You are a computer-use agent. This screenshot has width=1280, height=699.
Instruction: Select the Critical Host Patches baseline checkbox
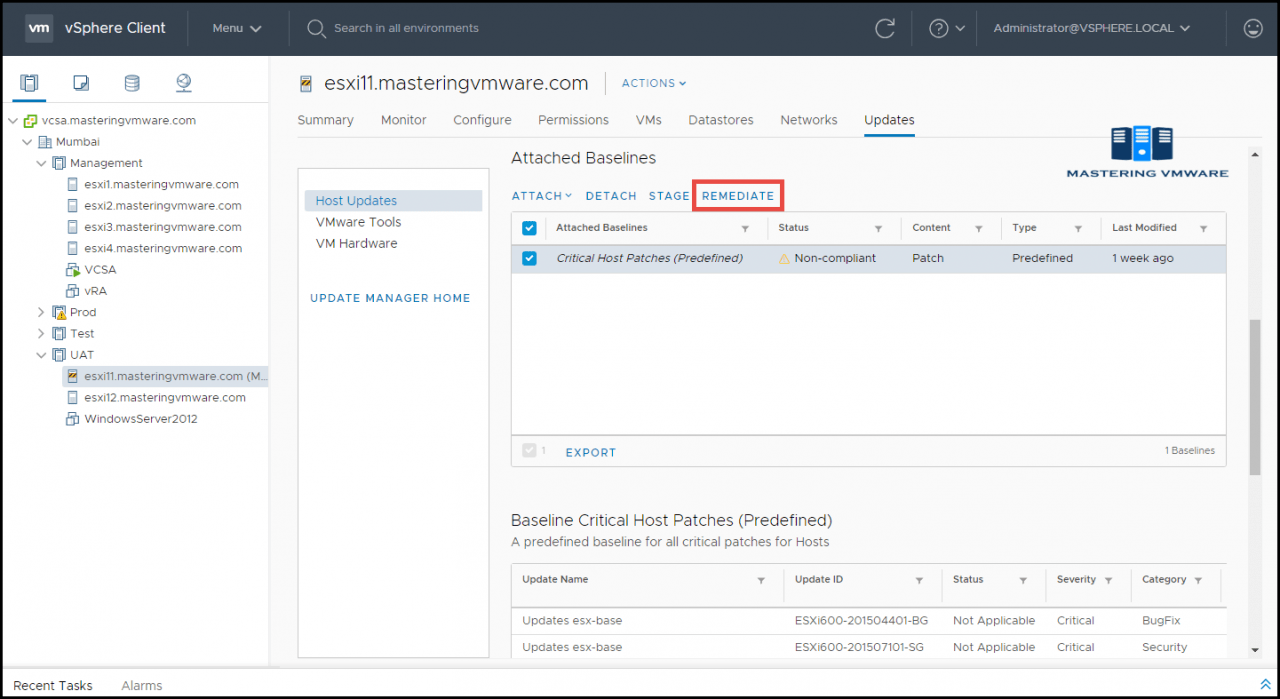pyautogui.click(x=529, y=257)
